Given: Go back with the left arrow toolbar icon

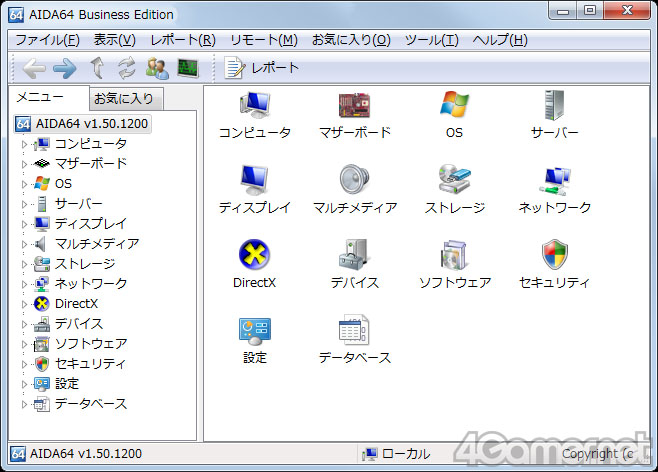Looking at the screenshot, I should coord(34,68).
